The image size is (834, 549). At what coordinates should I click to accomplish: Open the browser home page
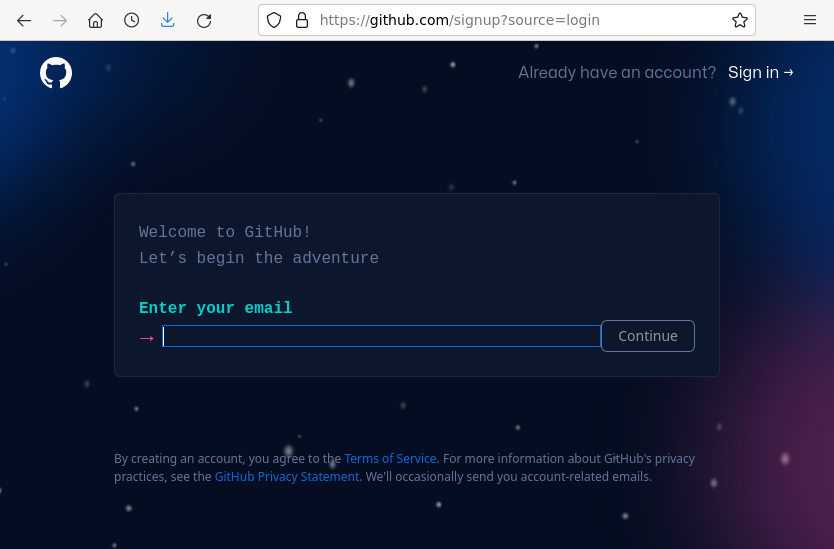(96, 20)
